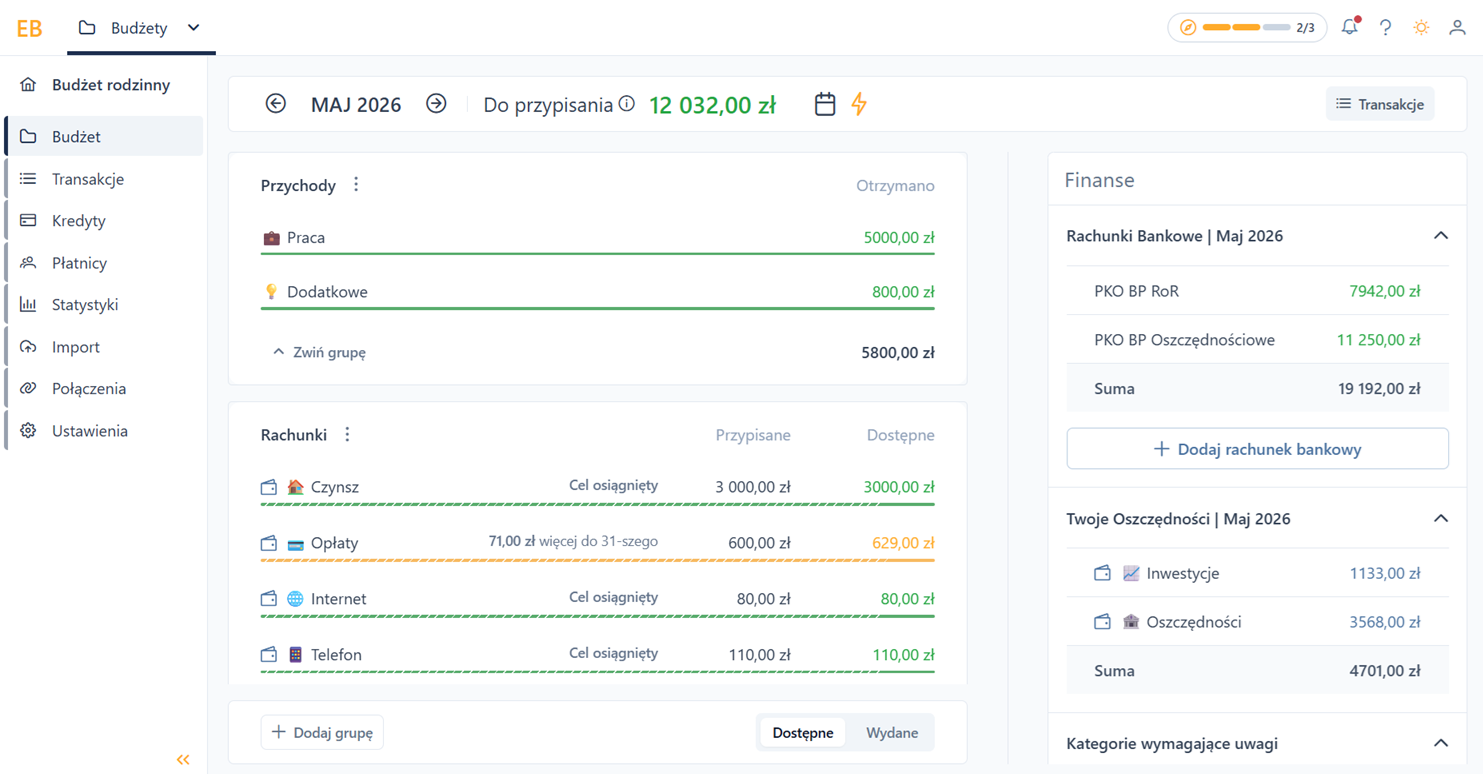Open Rachunki group options menu

347,435
